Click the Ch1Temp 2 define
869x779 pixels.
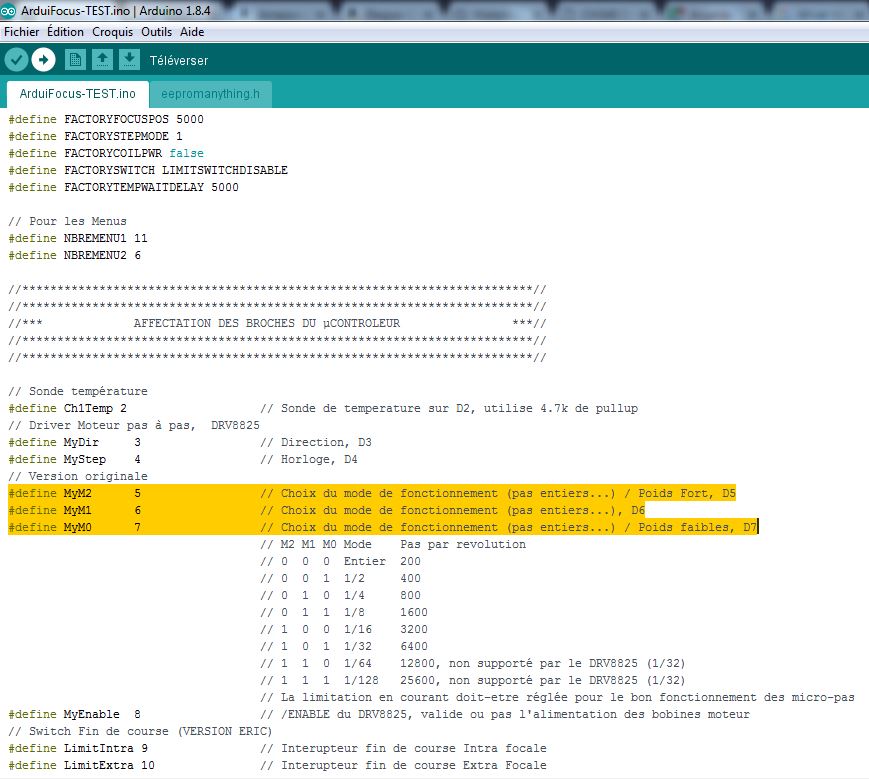(x=67, y=408)
